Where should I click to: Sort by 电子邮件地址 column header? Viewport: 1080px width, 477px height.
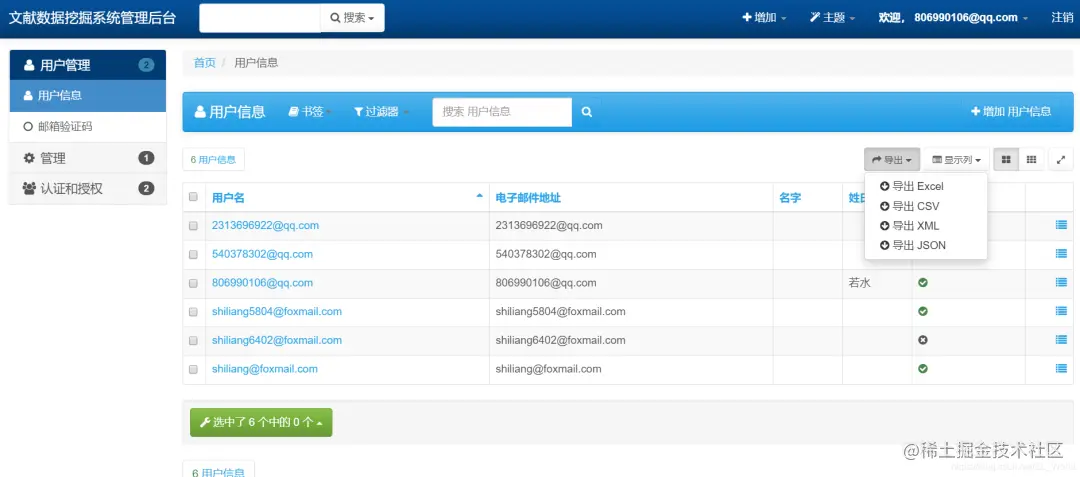coord(528,198)
